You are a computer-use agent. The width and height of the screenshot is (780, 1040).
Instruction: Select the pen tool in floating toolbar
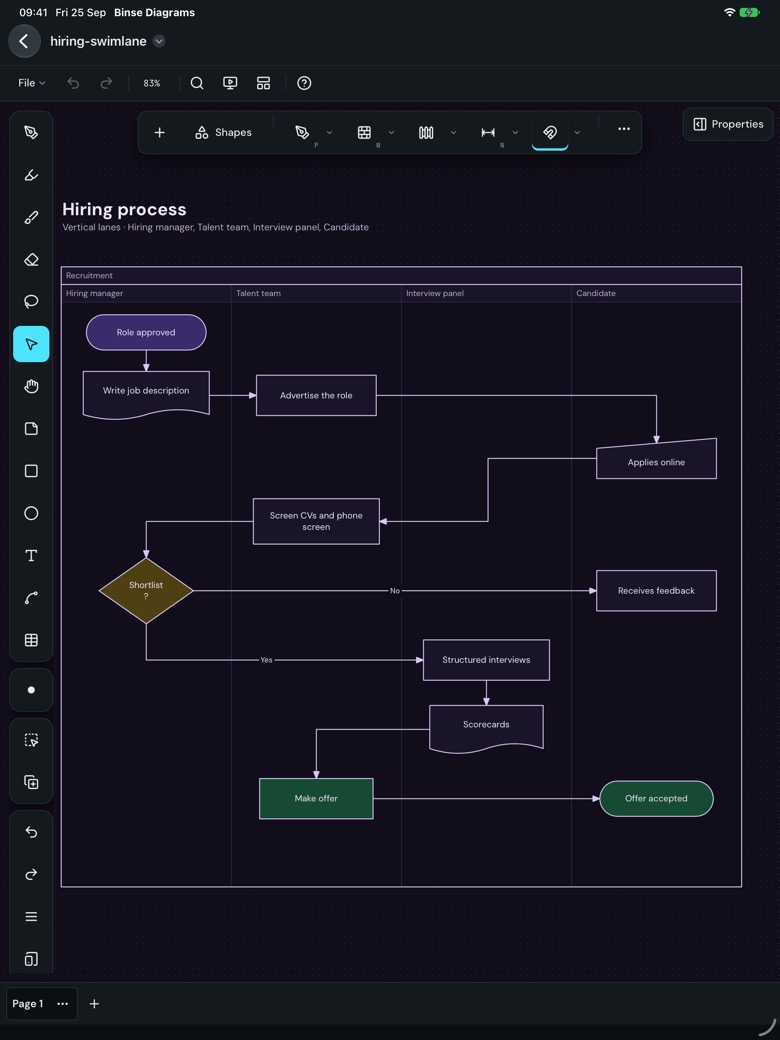[x=302, y=133]
